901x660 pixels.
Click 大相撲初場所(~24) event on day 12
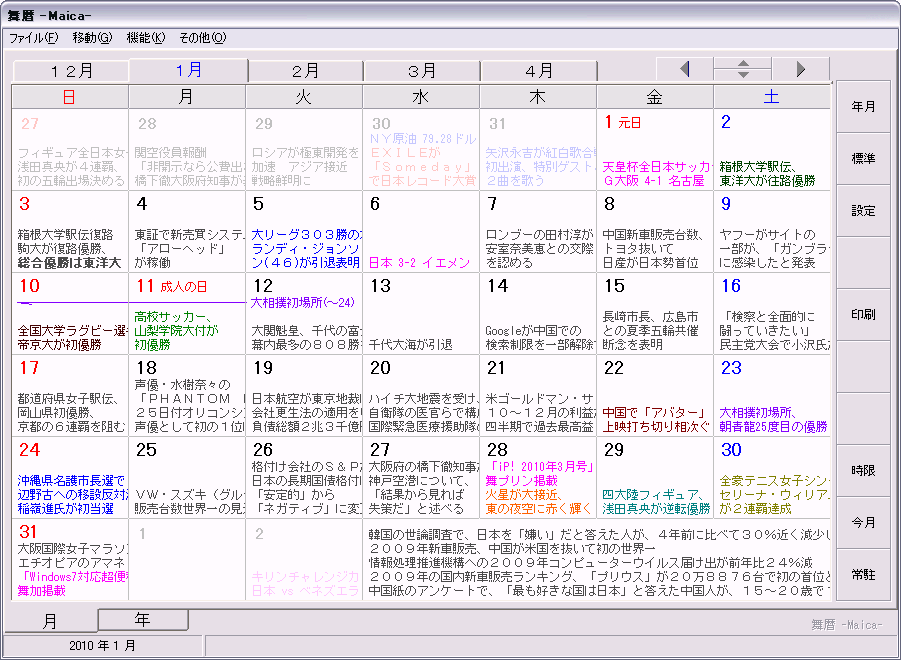pyautogui.click(x=302, y=303)
